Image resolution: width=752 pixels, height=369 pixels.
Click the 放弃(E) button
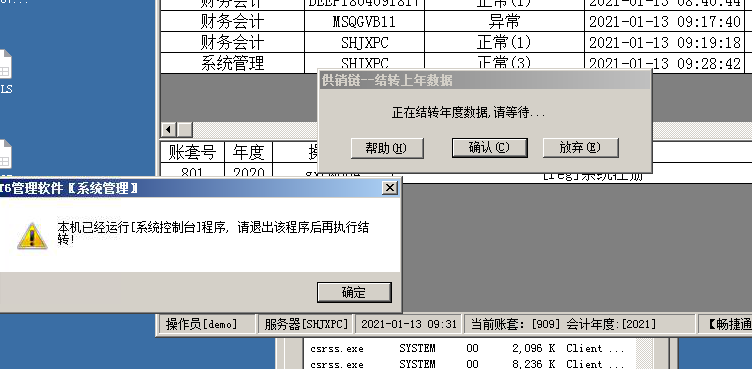580,148
